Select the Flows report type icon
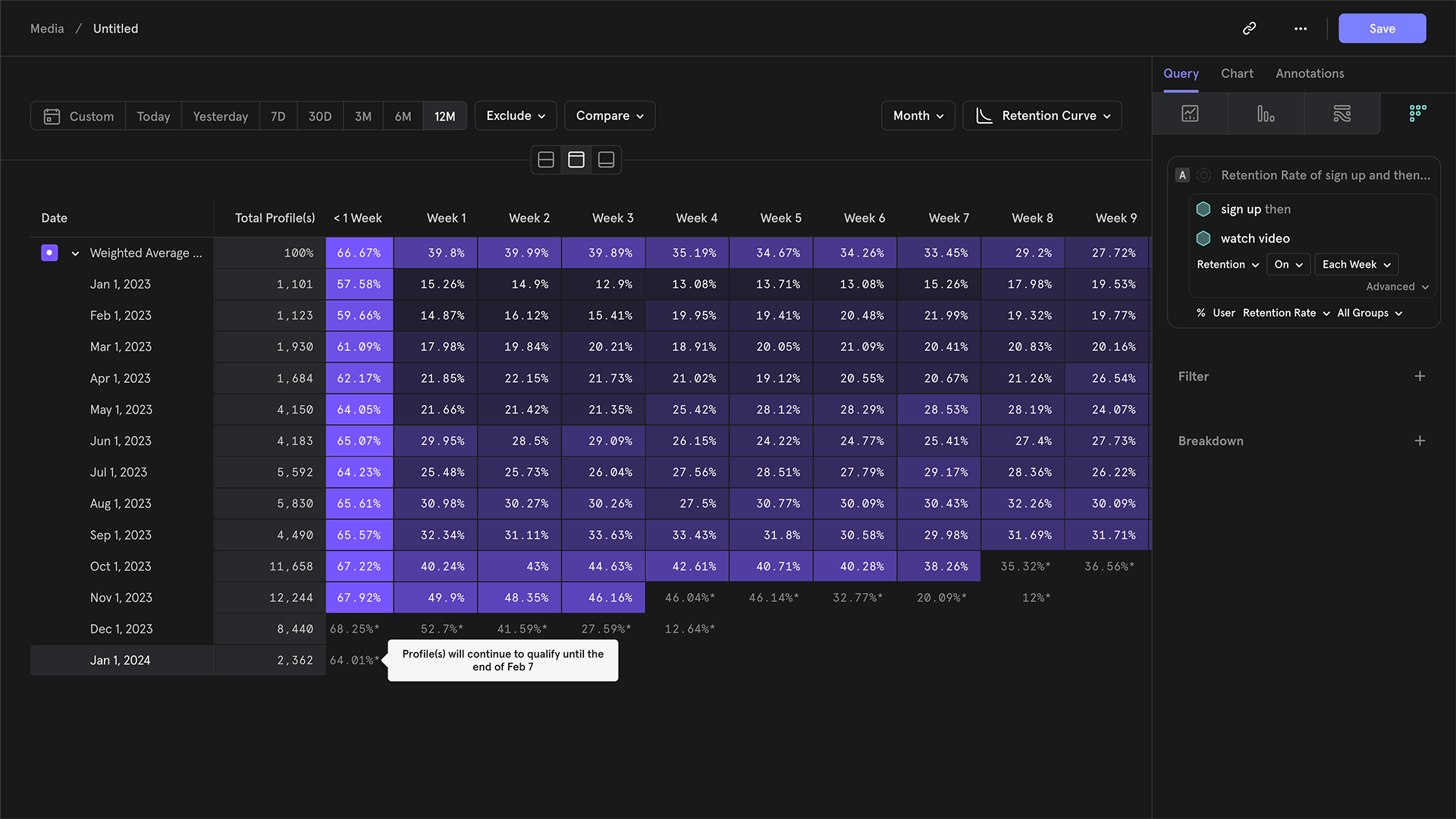1456x819 pixels. click(1341, 114)
